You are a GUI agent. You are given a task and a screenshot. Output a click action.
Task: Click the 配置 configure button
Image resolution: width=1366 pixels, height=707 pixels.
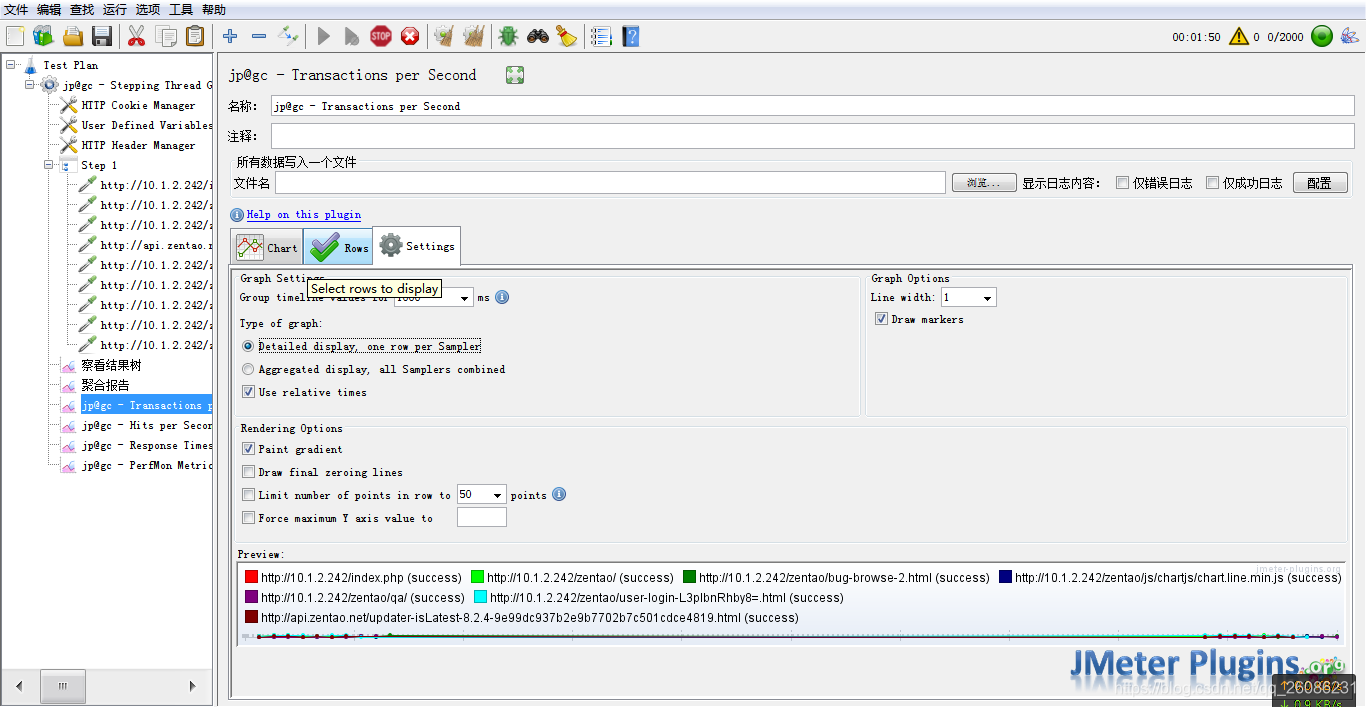[x=1320, y=183]
